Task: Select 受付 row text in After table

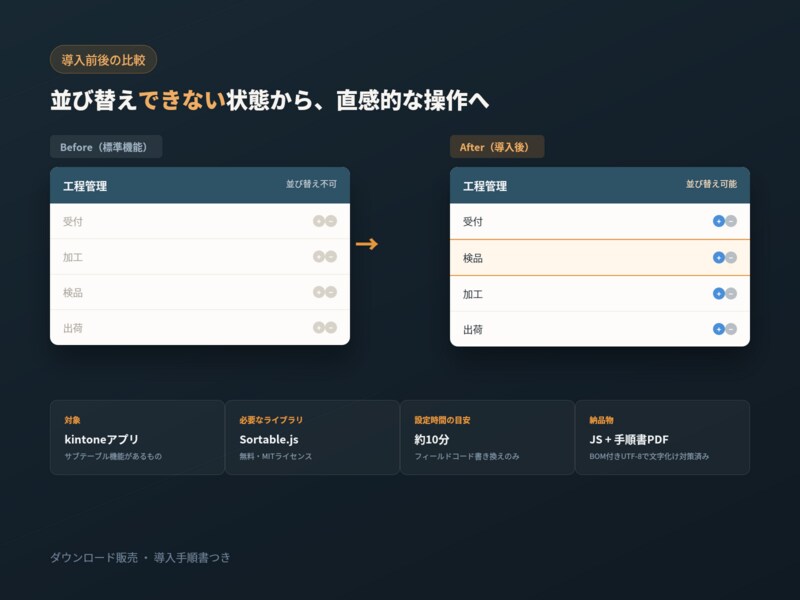Action: [473, 221]
